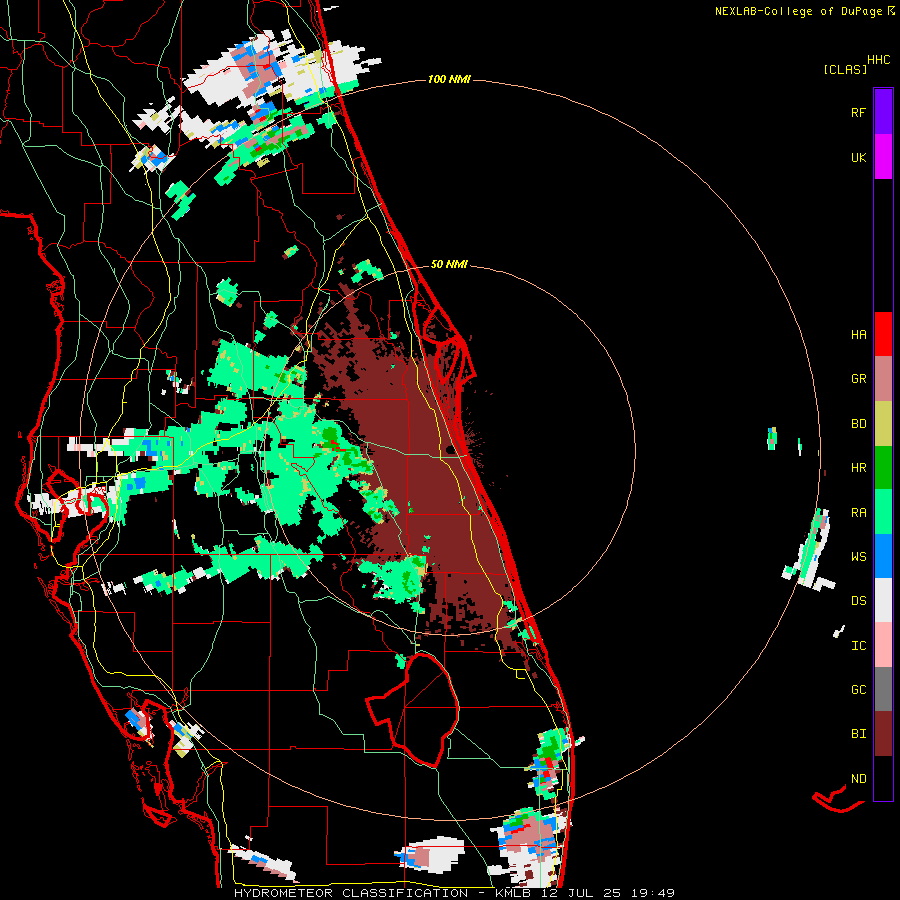Click the 50 NMI range ring label
The width and height of the screenshot is (900, 900).
[x=449, y=264]
